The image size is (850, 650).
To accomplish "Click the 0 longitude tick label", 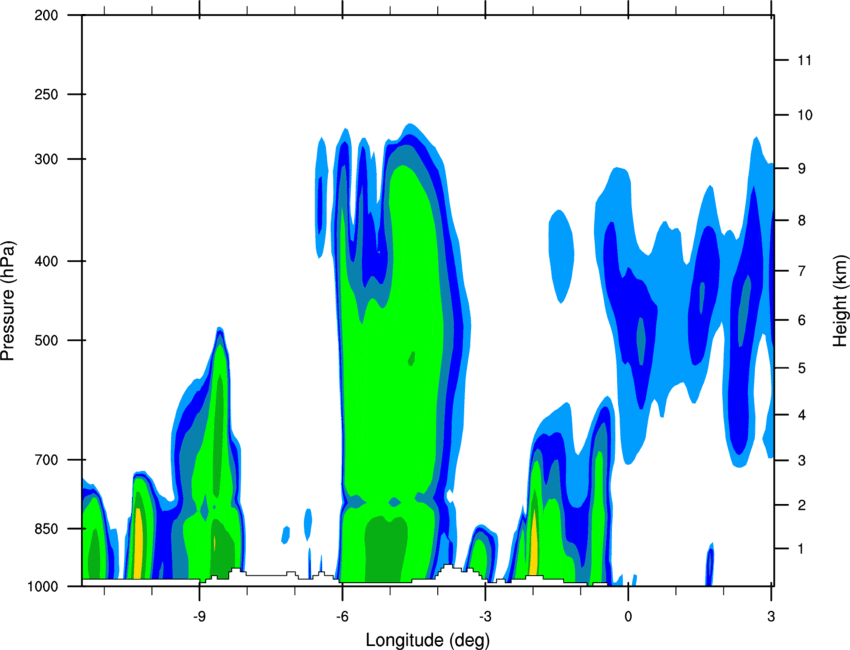I will [628, 617].
